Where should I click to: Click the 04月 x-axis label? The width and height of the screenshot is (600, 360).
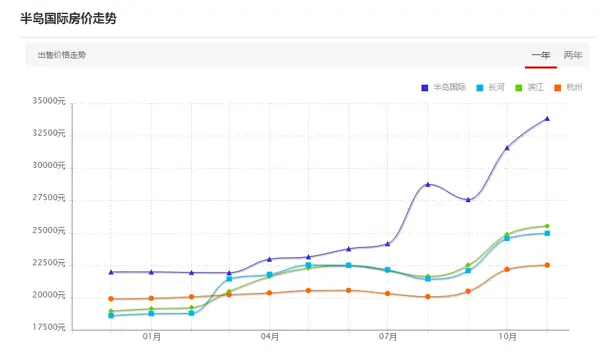[x=270, y=337]
